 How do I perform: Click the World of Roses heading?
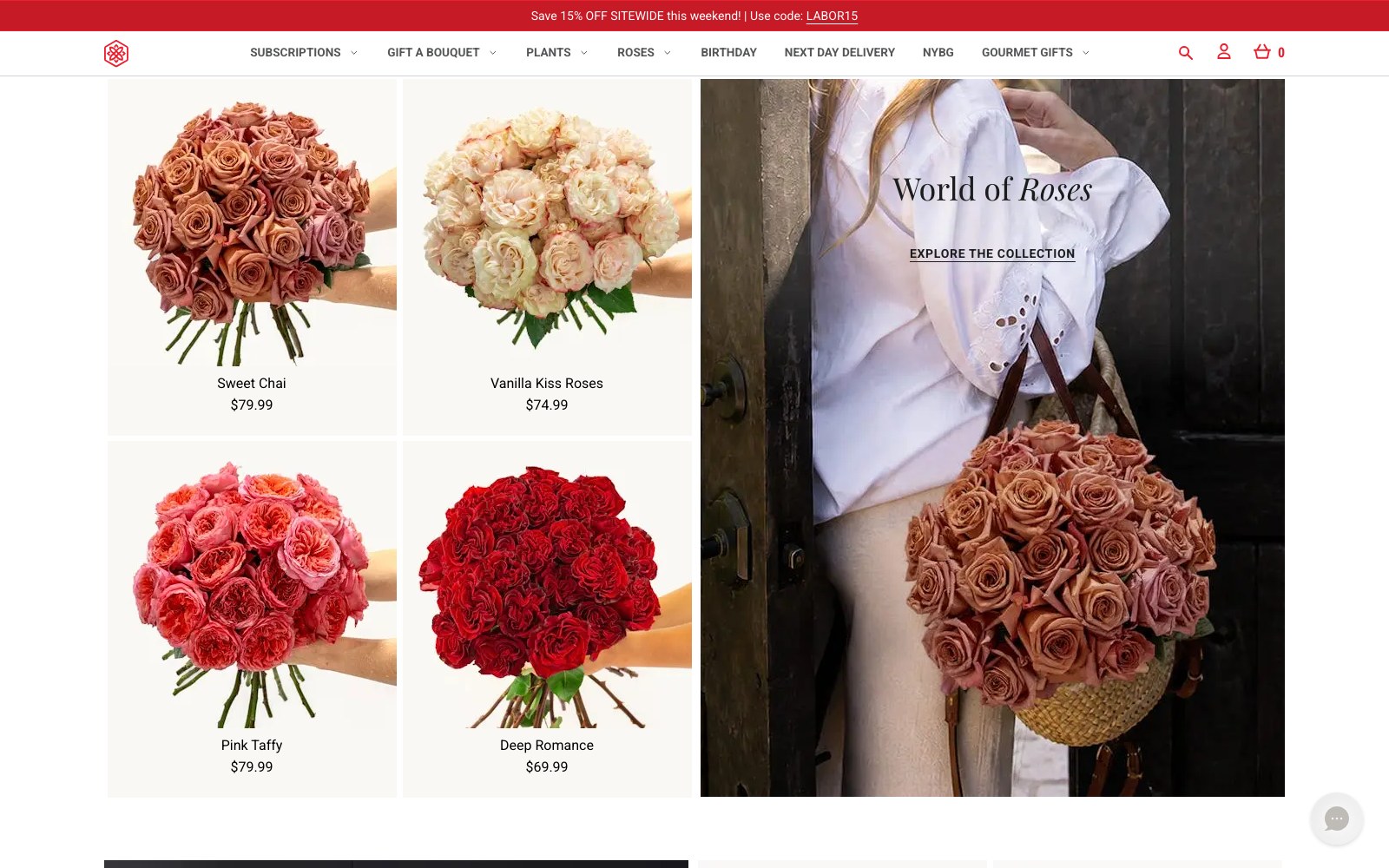pos(992,190)
